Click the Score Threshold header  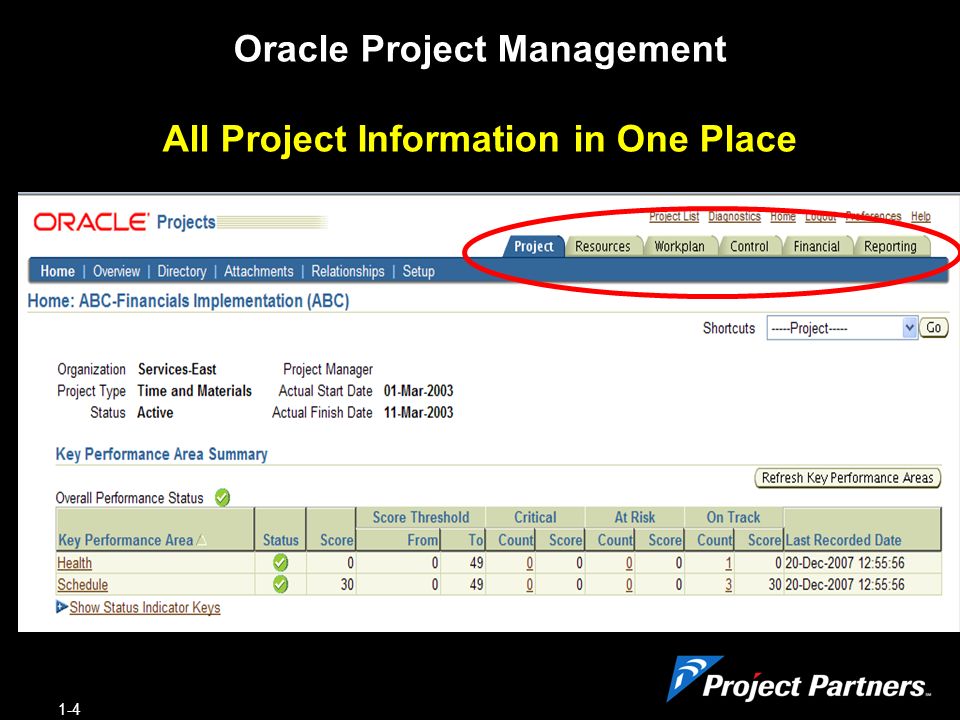pos(421,517)
